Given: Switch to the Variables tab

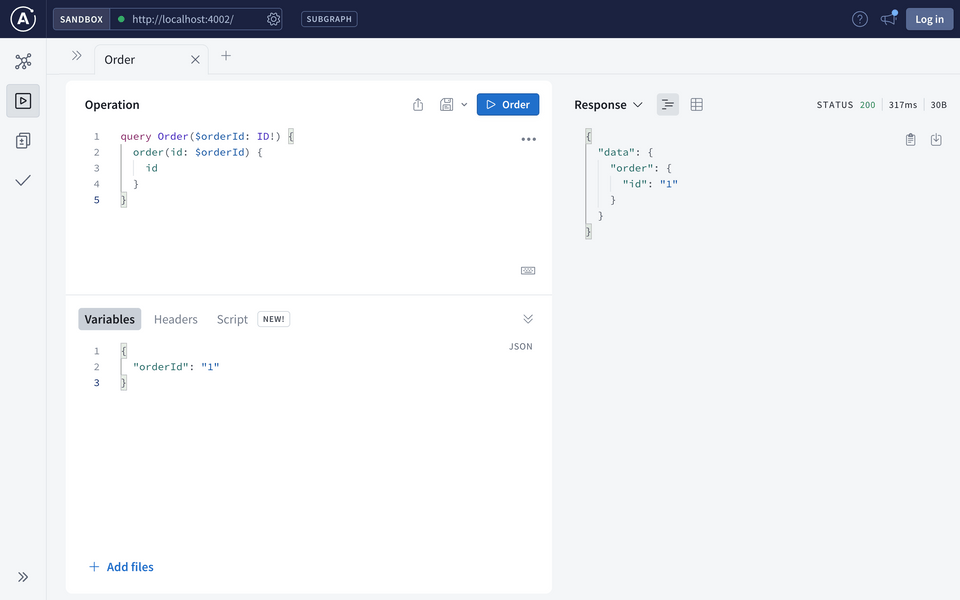Looking at the screenshot, I should (110, 319).
